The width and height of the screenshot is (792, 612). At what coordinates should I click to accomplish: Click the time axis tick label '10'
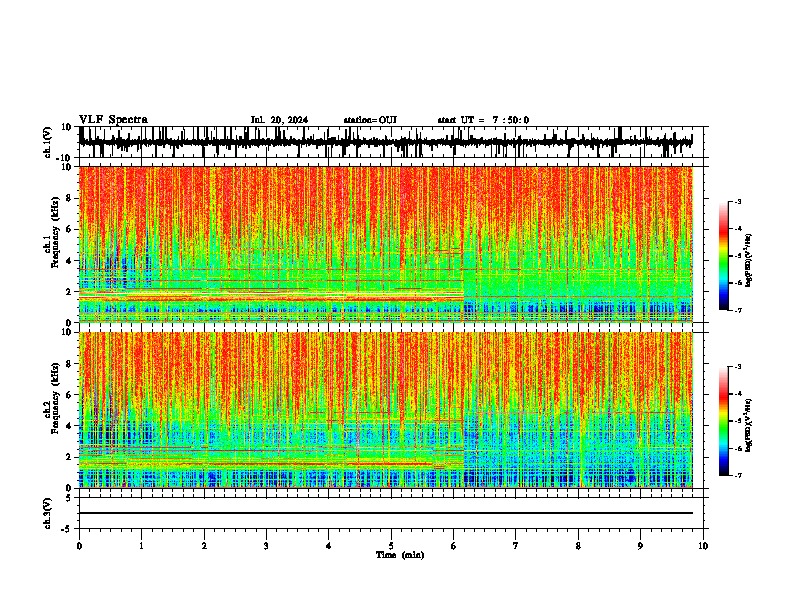(x=703, y=546)
